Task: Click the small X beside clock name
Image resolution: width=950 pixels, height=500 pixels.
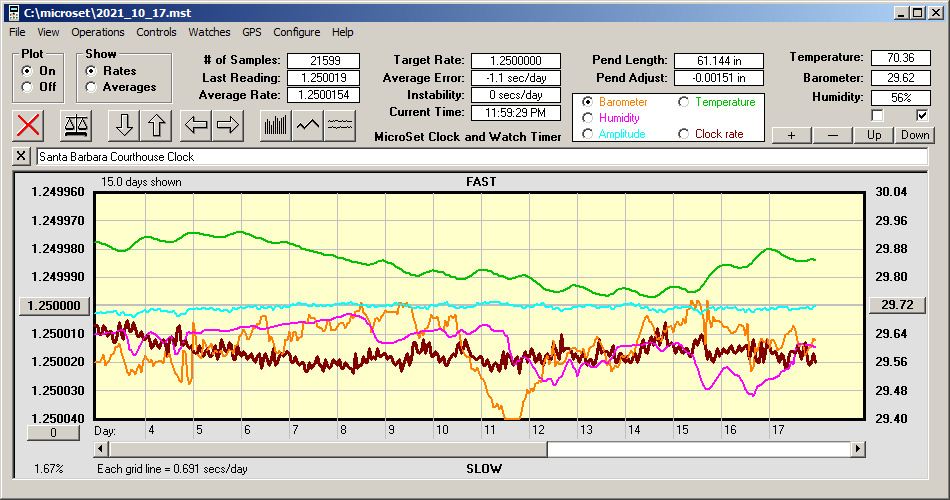Action: pyautogui.click(x=21, y=156)
